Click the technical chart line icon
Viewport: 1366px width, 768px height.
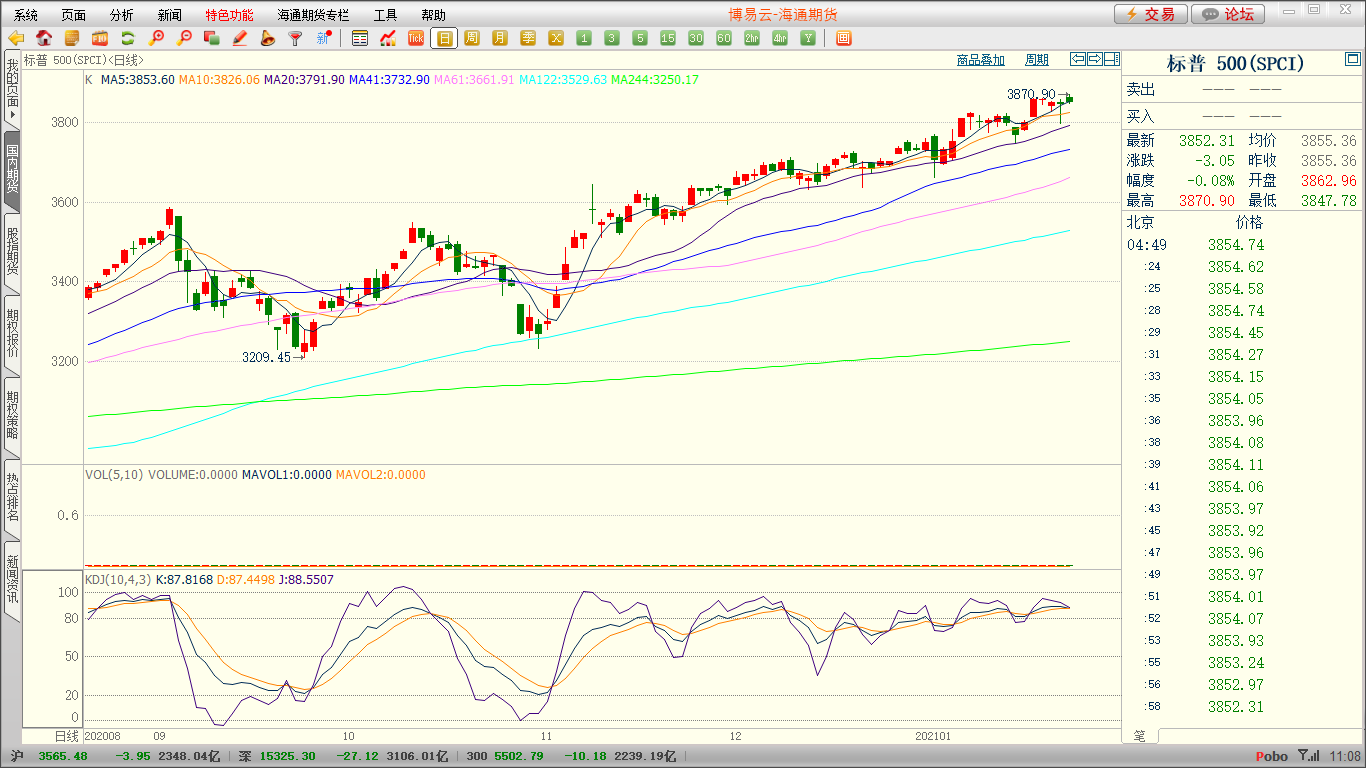pos(388,38)
